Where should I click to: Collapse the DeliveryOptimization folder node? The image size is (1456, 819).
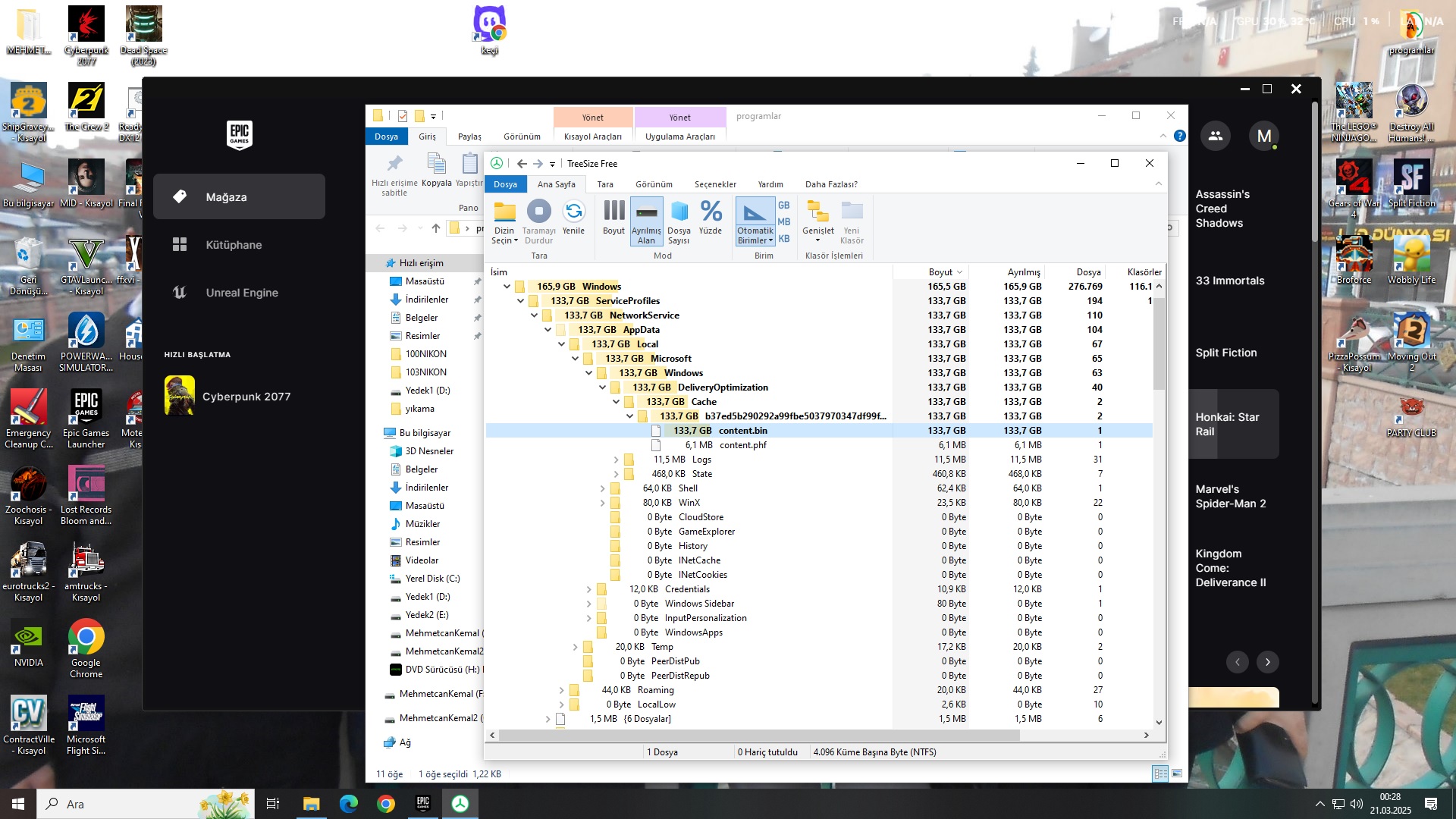[x=603, y=388]
